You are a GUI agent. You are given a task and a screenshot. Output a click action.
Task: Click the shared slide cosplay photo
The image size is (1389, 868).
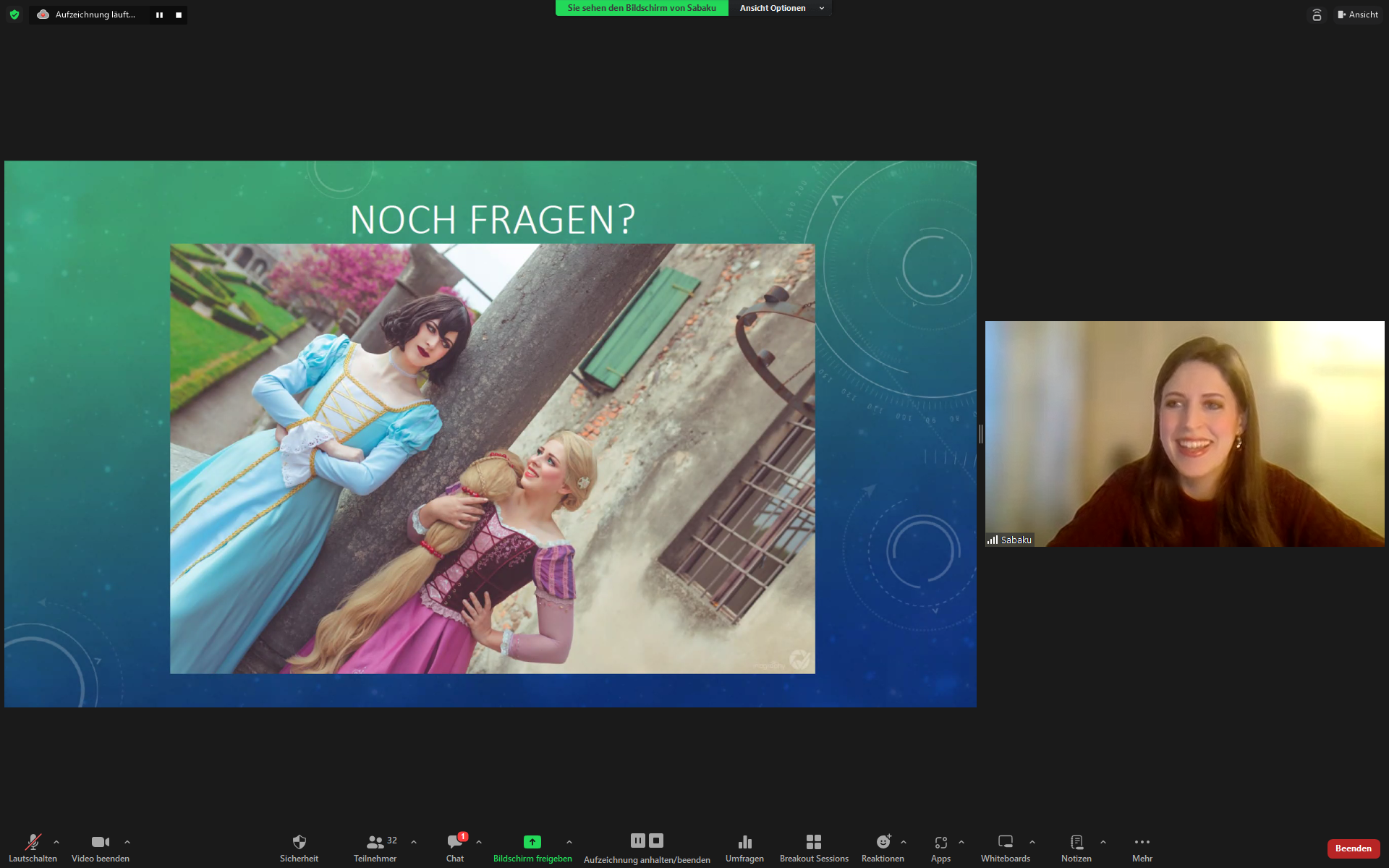pos(493,459)
